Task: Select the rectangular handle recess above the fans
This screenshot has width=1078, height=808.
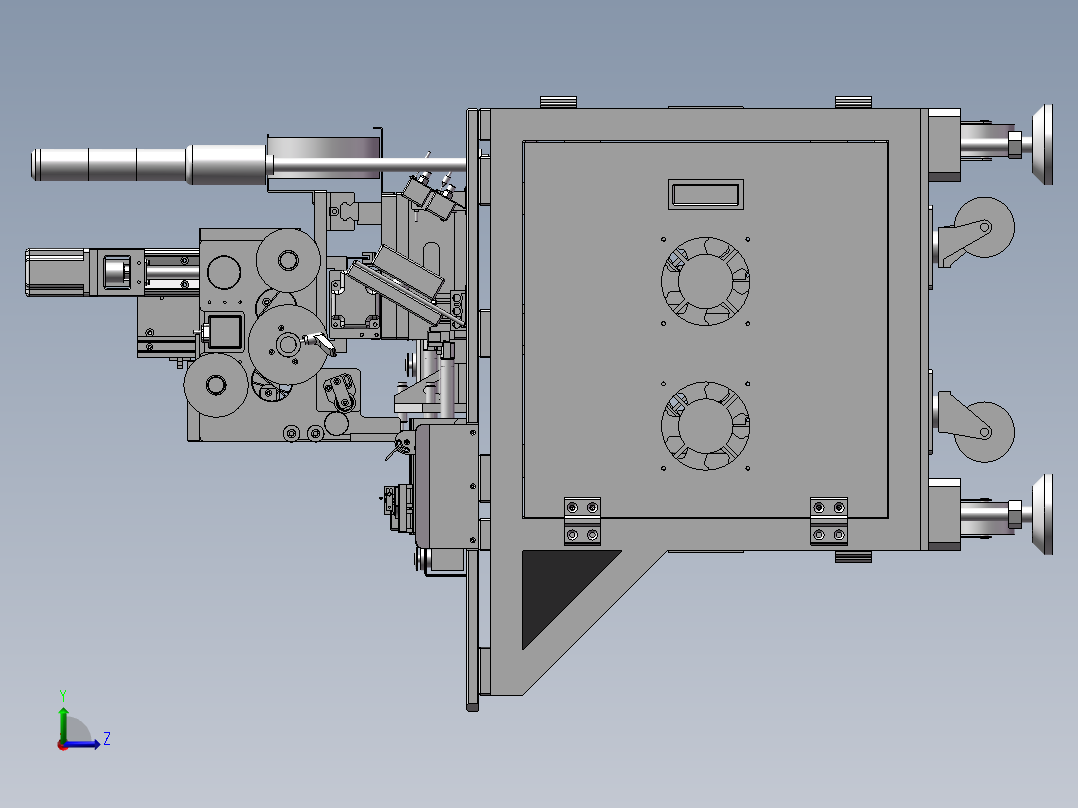Action: (x=706, y=195)
